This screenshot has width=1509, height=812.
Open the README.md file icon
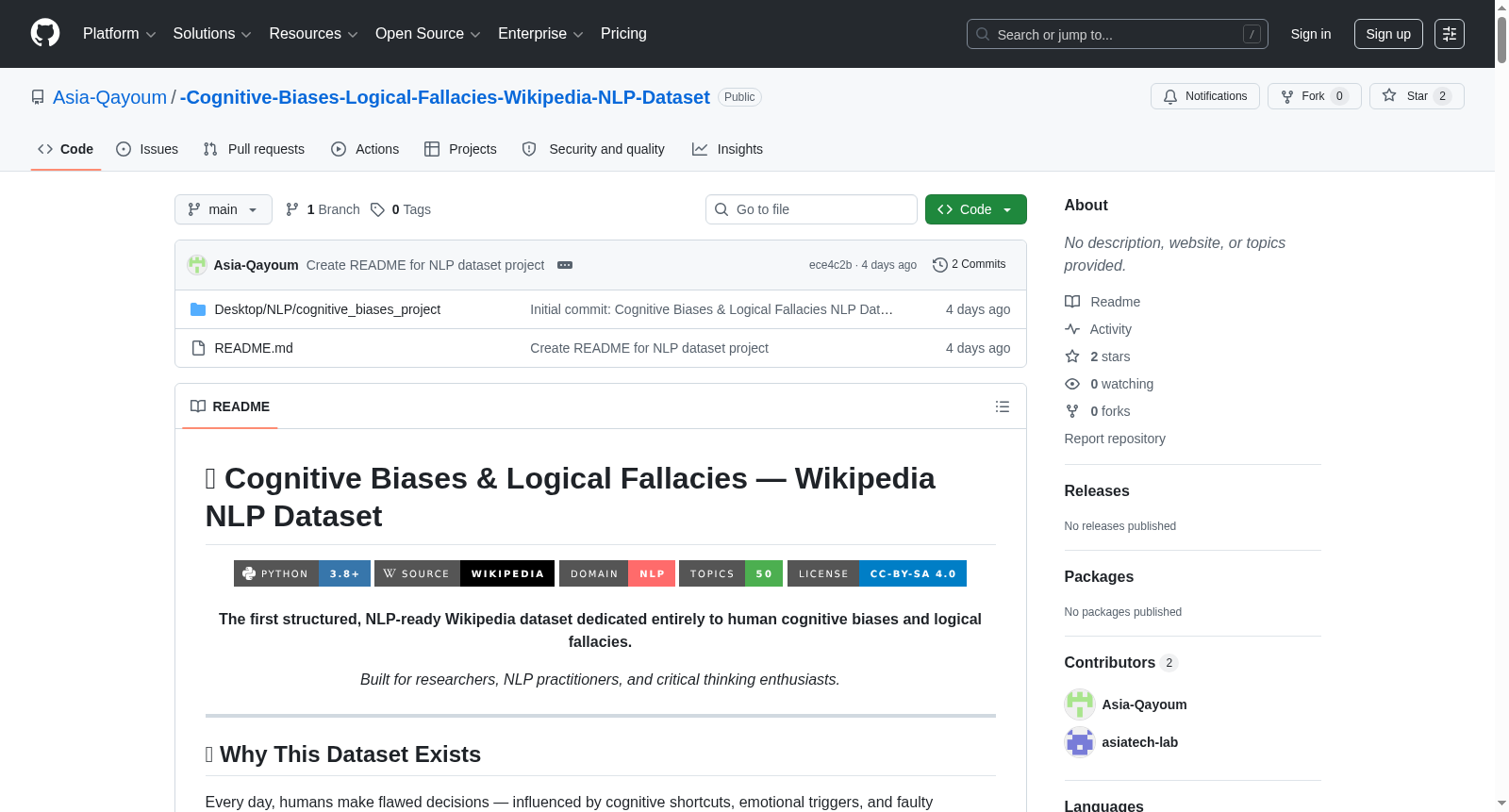(x=198, y=348)
